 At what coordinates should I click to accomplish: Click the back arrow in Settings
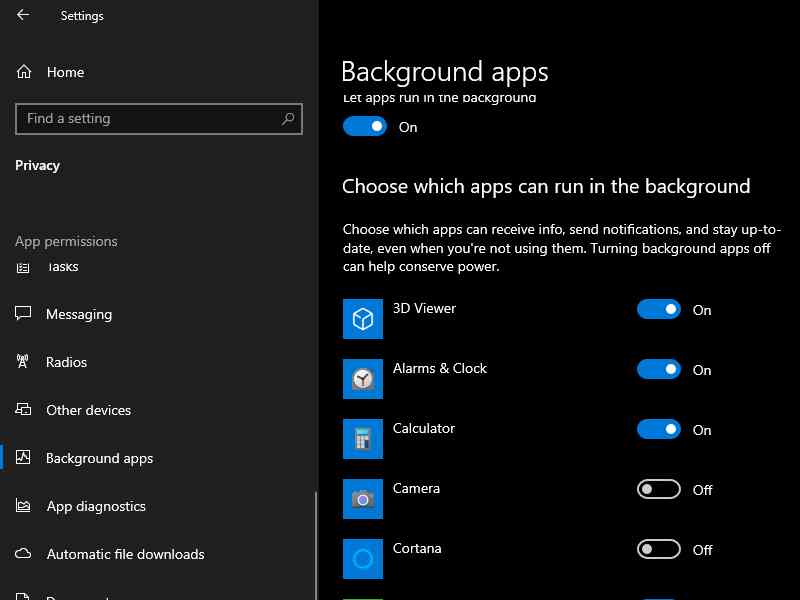tap(23, 15)
